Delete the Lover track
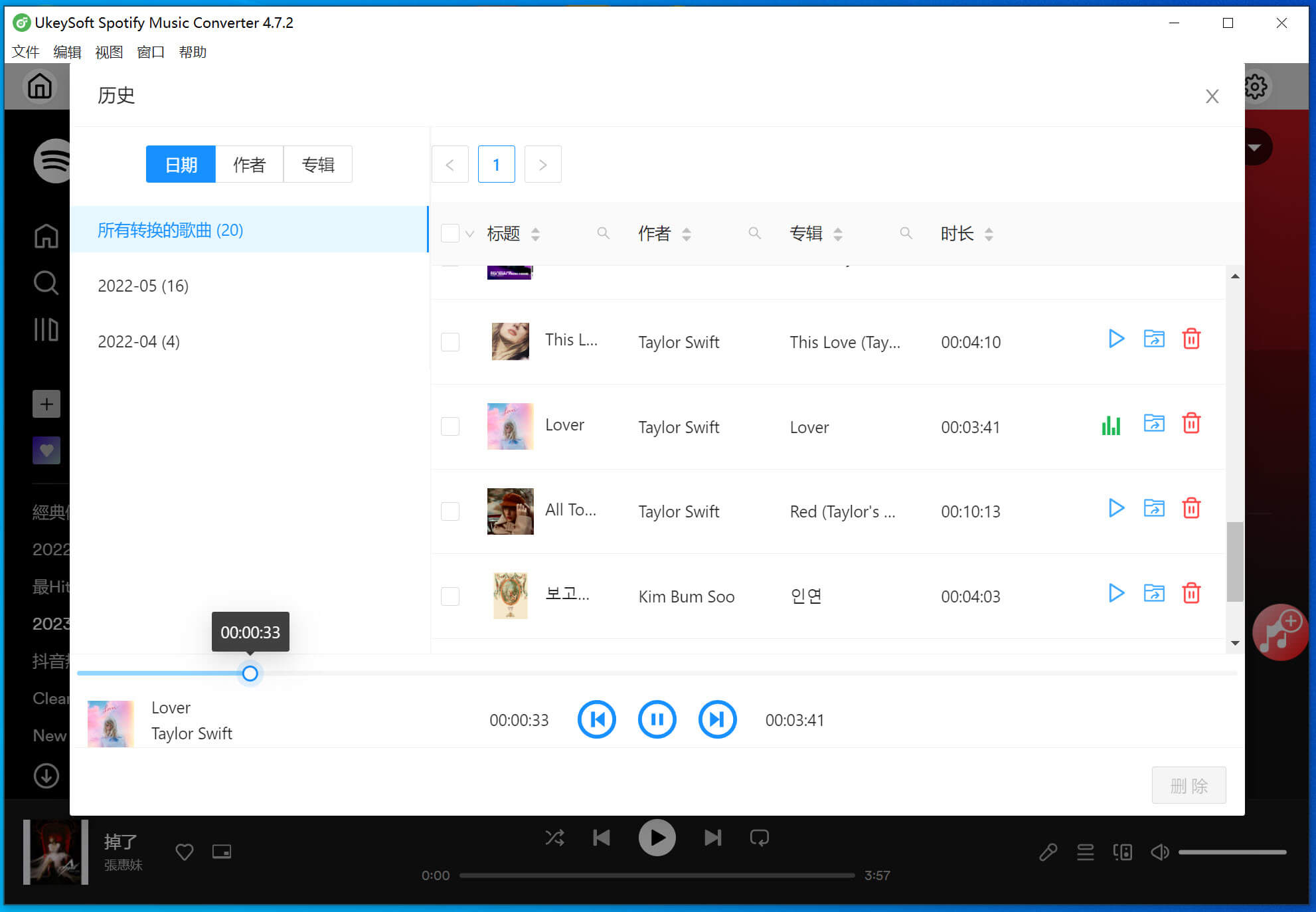The height and width of the screenshot is (912, 1316). [x=1192, y=423]
